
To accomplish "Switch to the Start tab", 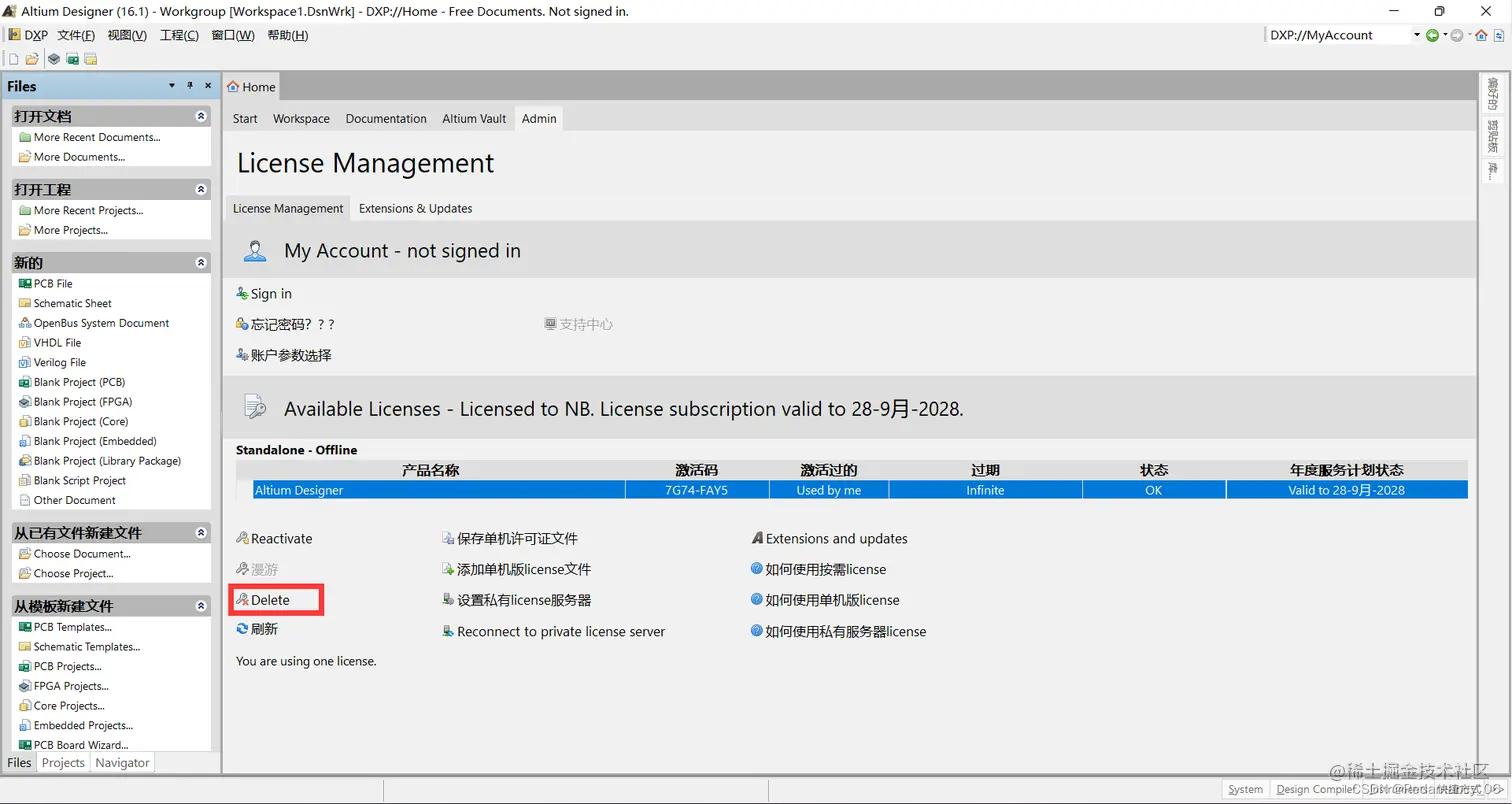I will click(245, 118).
